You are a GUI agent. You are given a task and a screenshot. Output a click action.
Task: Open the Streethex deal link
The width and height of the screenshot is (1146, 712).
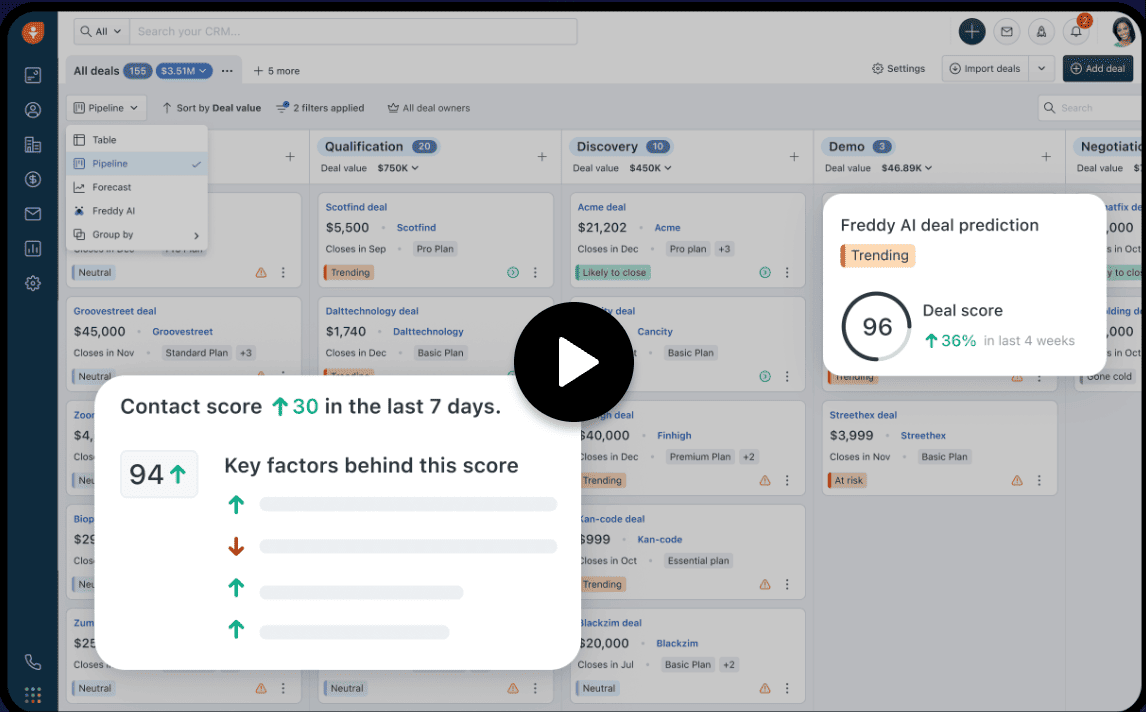(863, 414)
